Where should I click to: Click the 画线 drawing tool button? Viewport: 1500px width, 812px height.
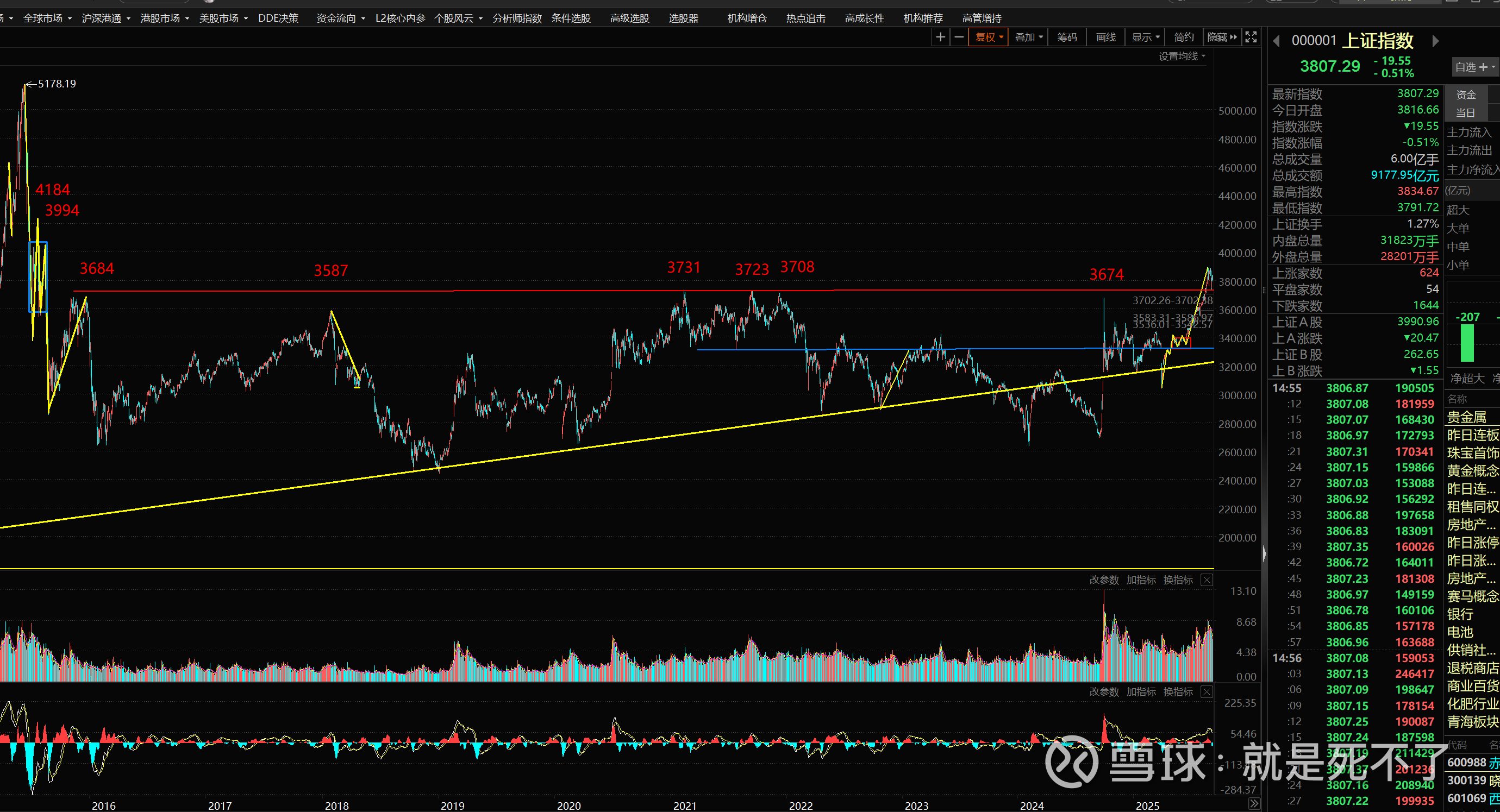tap(1105, 37)
